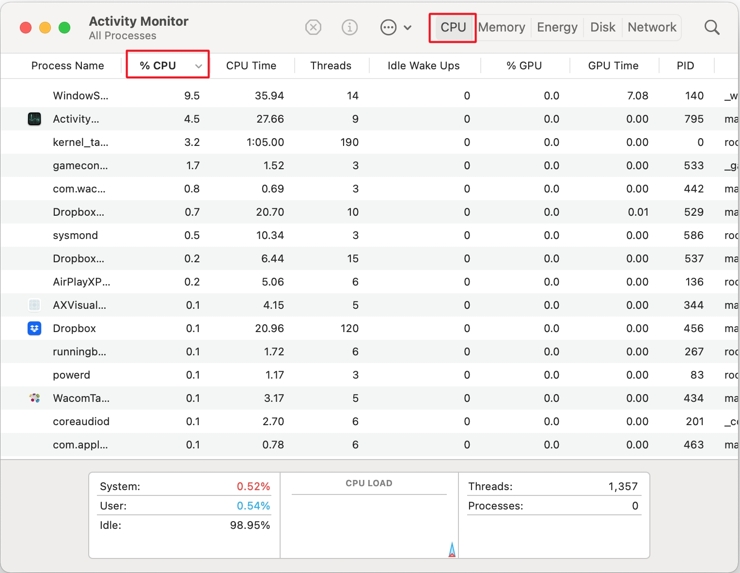Sort by the CPU Time column
The height and width of the screenshot is (573, 740).
(251, 66)
